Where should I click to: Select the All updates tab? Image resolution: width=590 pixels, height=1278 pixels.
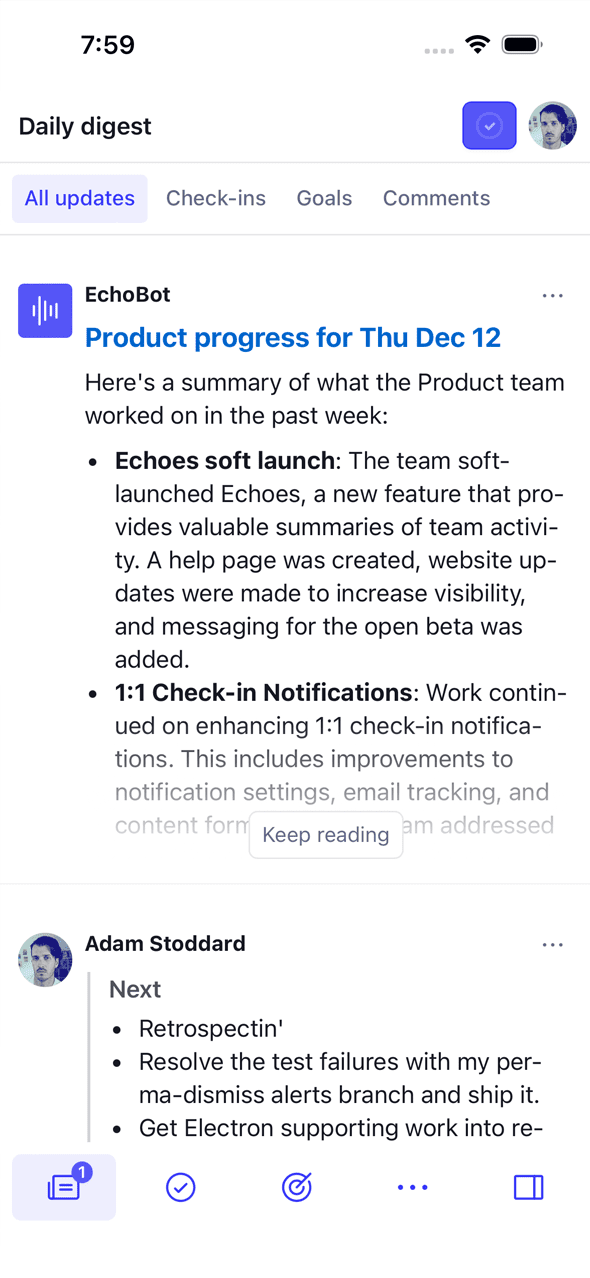tap(79, 198)
